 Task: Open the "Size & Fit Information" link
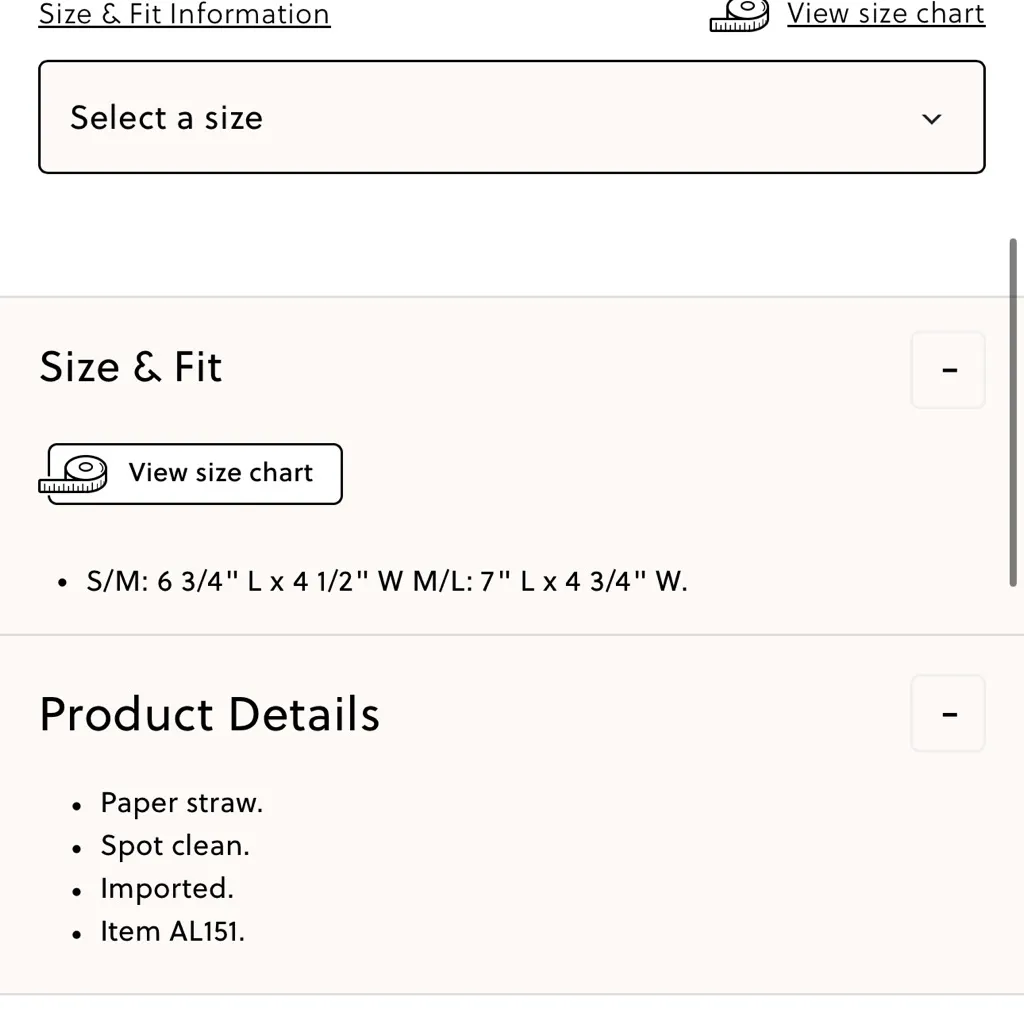coord(183,14)
